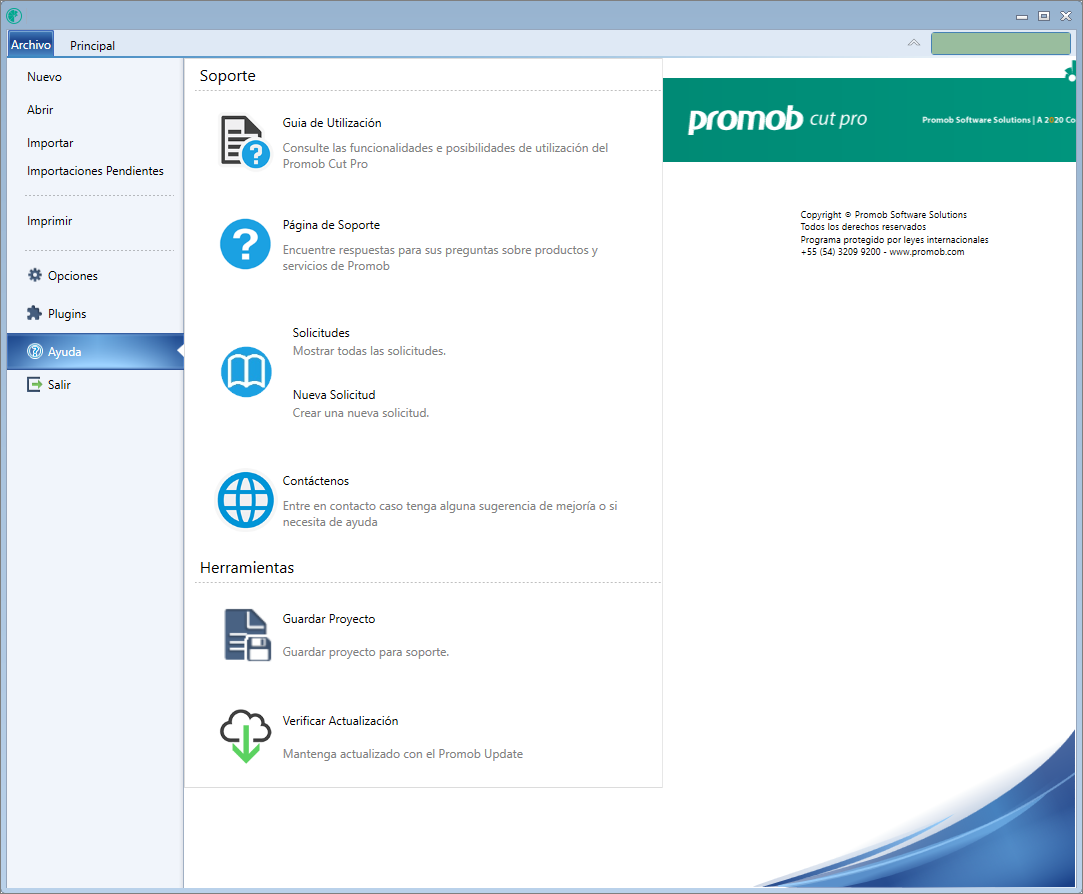Maximize the Promob Cut Pro window

click(x=1044, y=16)
